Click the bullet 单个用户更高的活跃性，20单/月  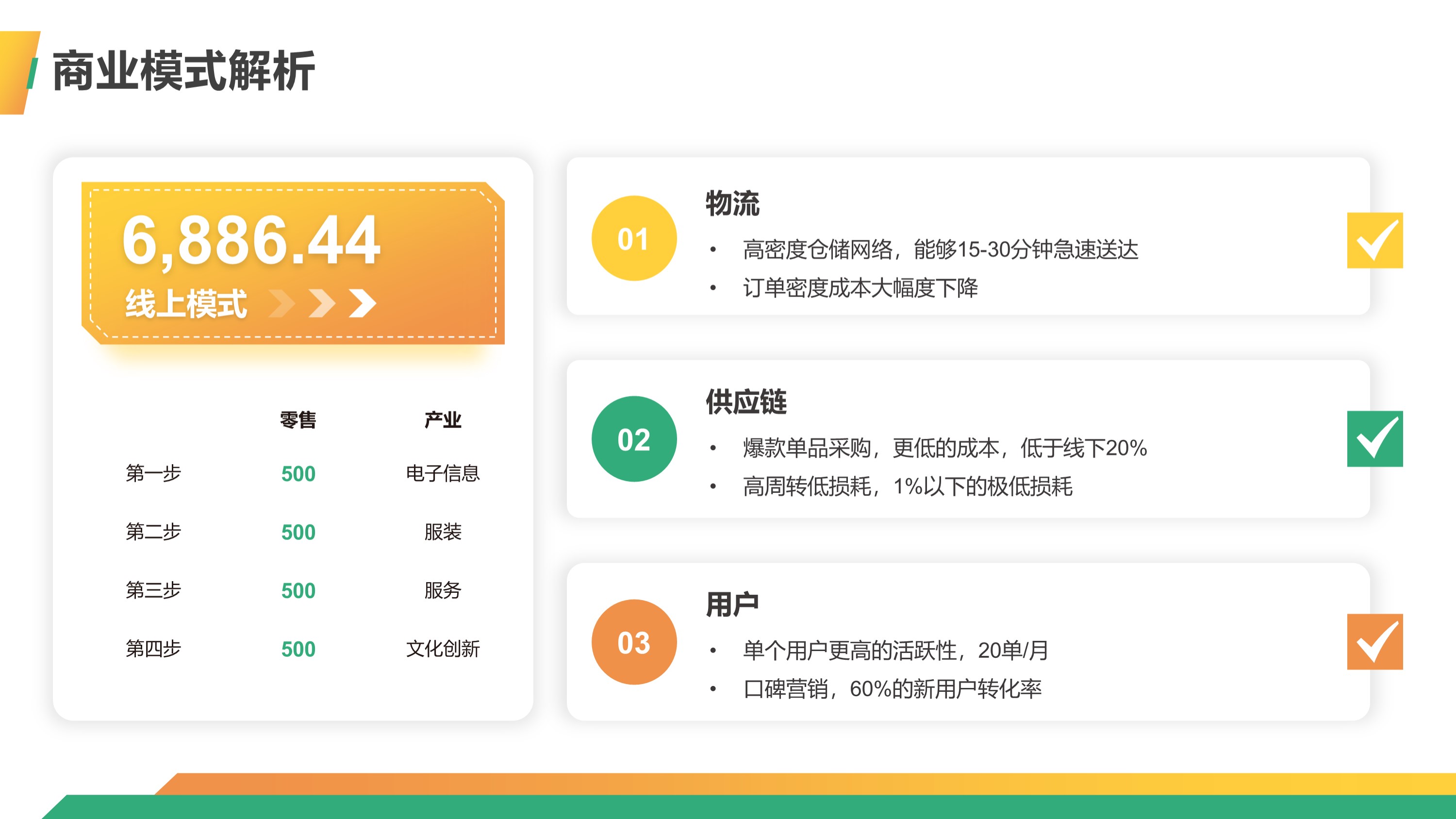point(896,651)
